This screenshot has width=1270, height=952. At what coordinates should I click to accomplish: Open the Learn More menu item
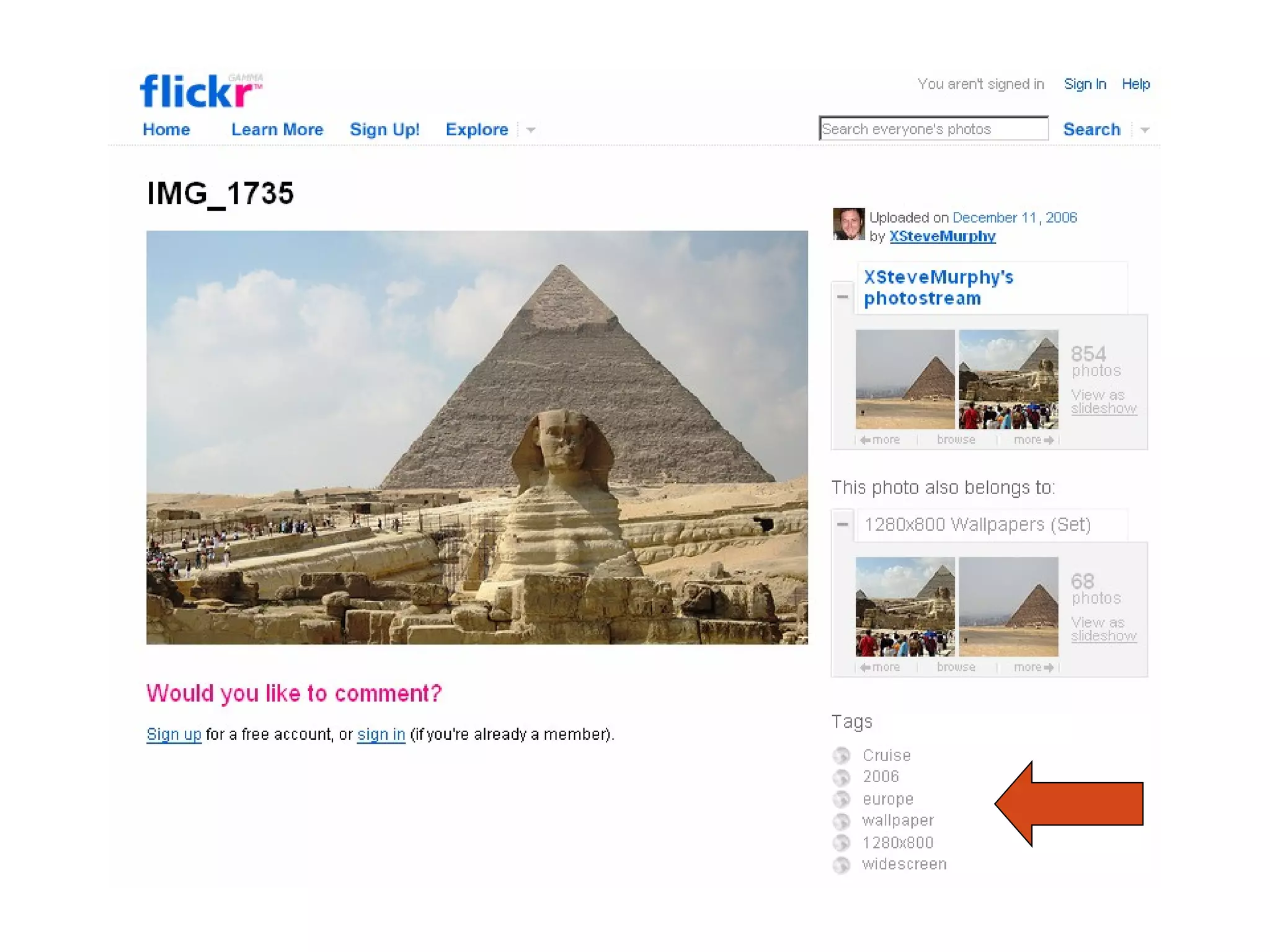(277, 130)
